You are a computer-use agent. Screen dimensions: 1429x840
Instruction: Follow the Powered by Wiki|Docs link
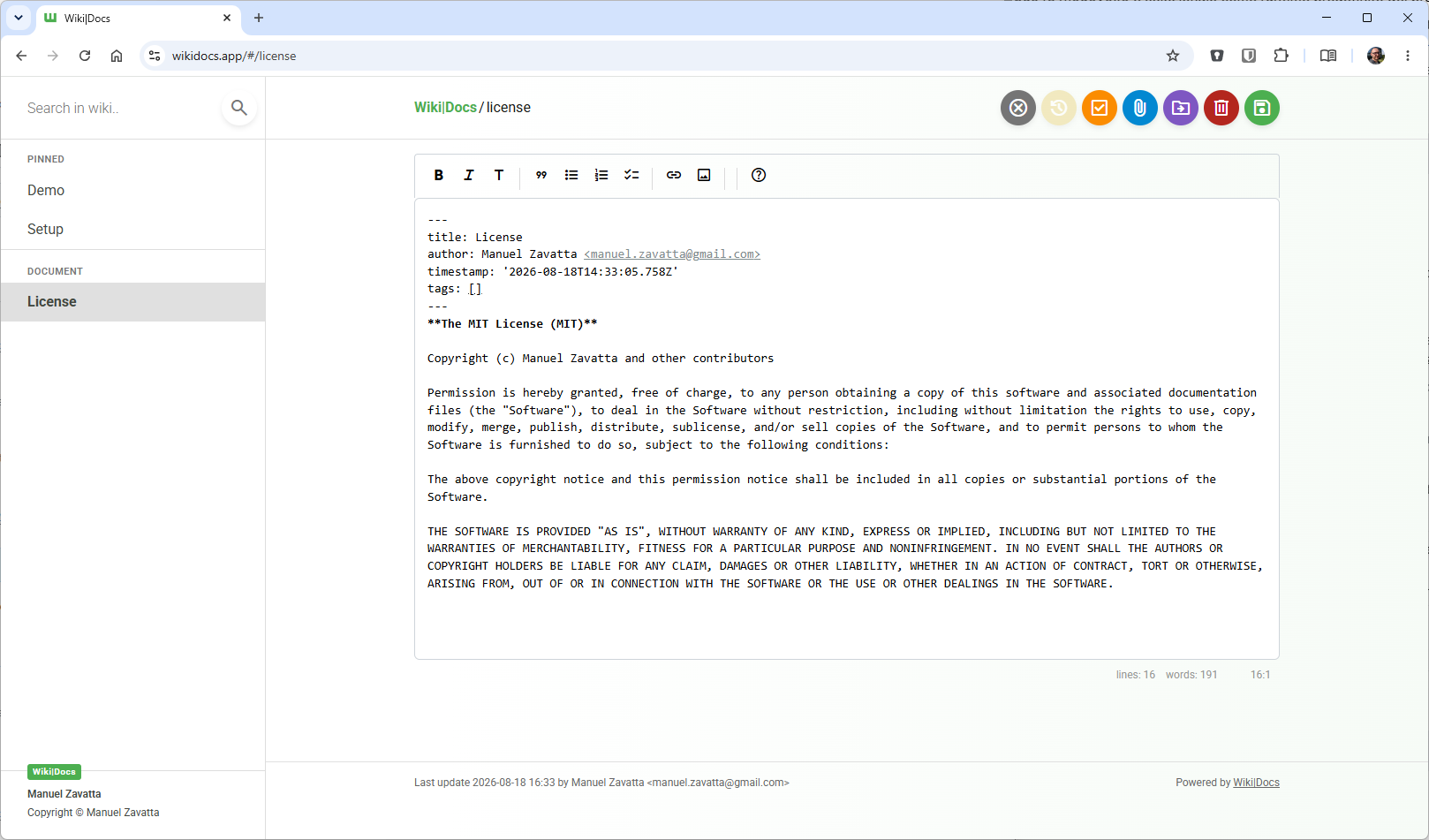tap(1256, 783)
